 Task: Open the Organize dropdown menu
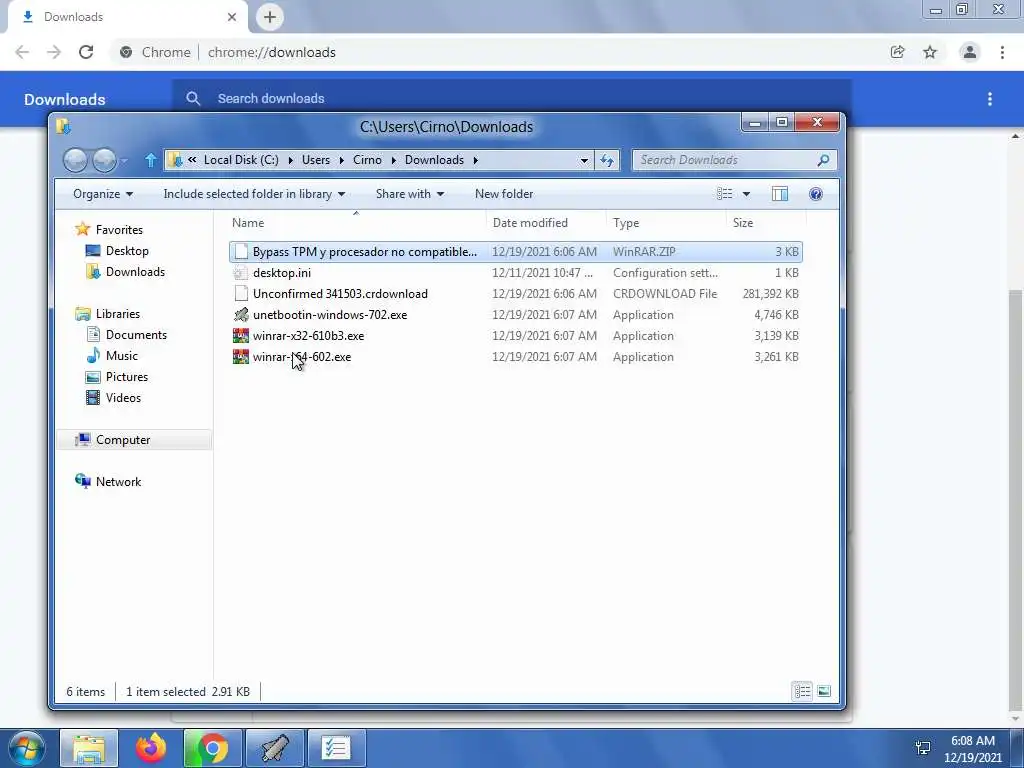tap(103, 194)
